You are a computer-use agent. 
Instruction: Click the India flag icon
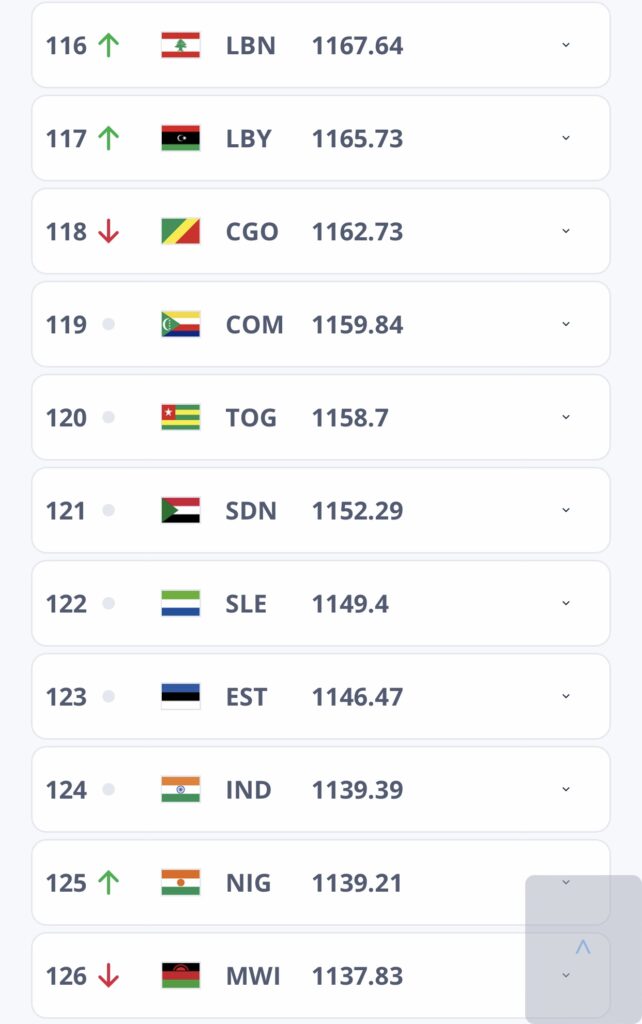pos(180,790)
